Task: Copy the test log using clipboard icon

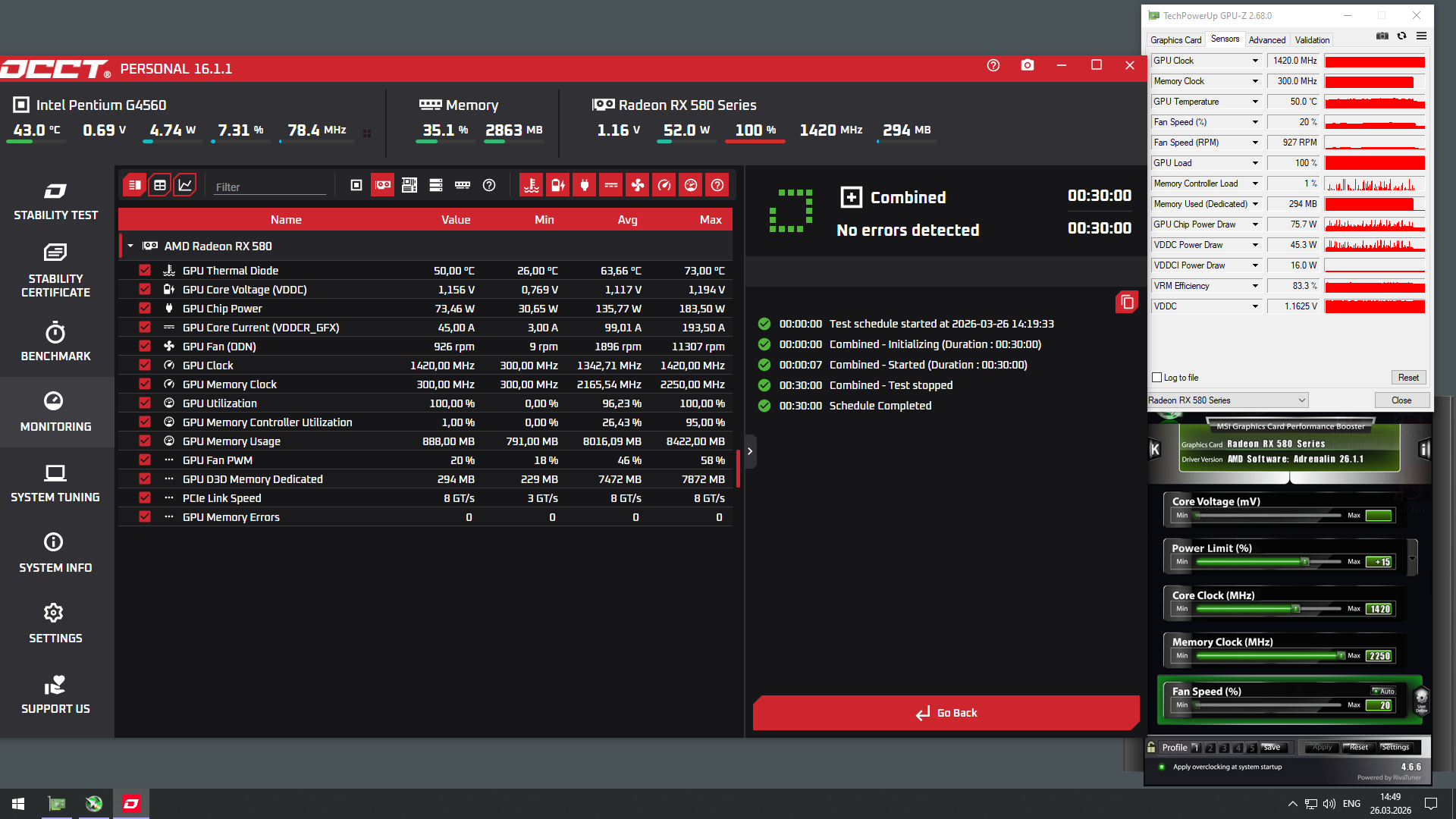Action: coord(1127,303)
